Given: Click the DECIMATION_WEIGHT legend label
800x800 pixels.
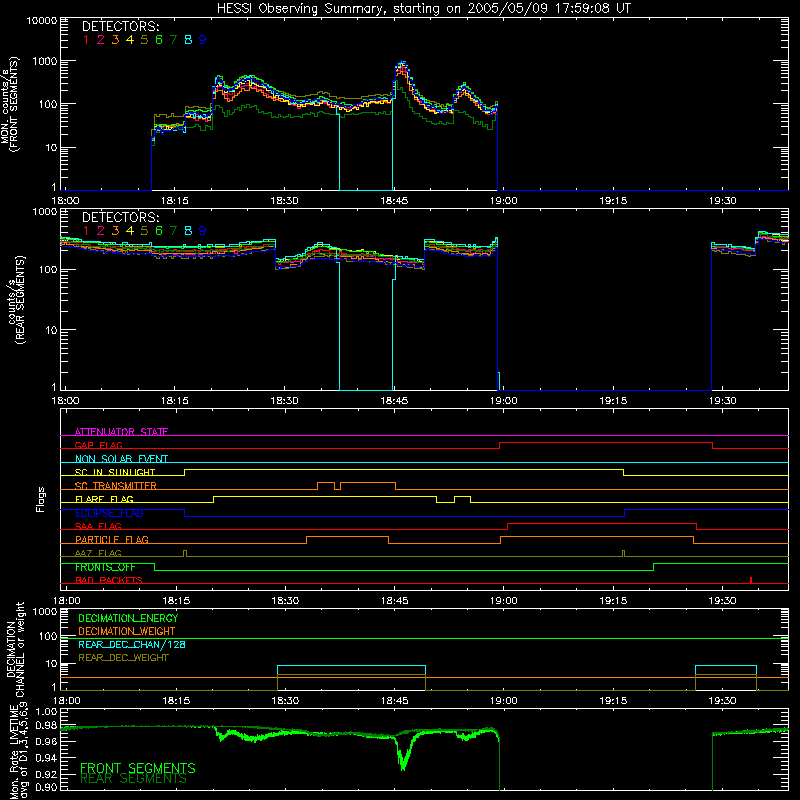Looking at the screenshot, I should [x=127, y=631].
